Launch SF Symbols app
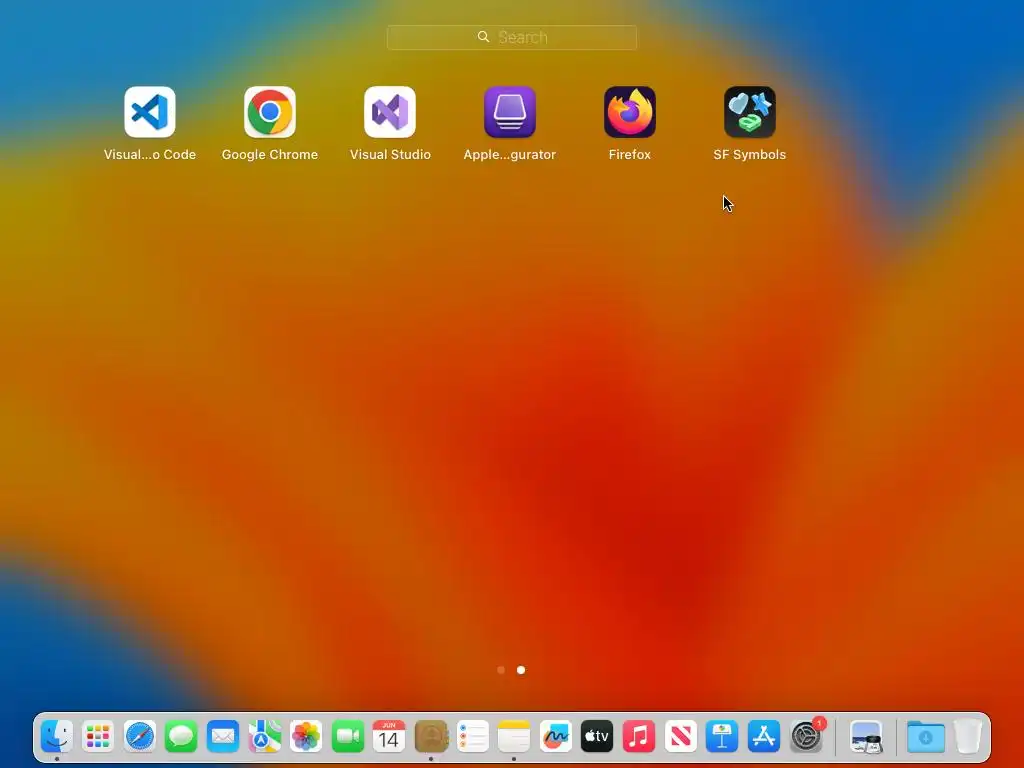 pos(750,112)
